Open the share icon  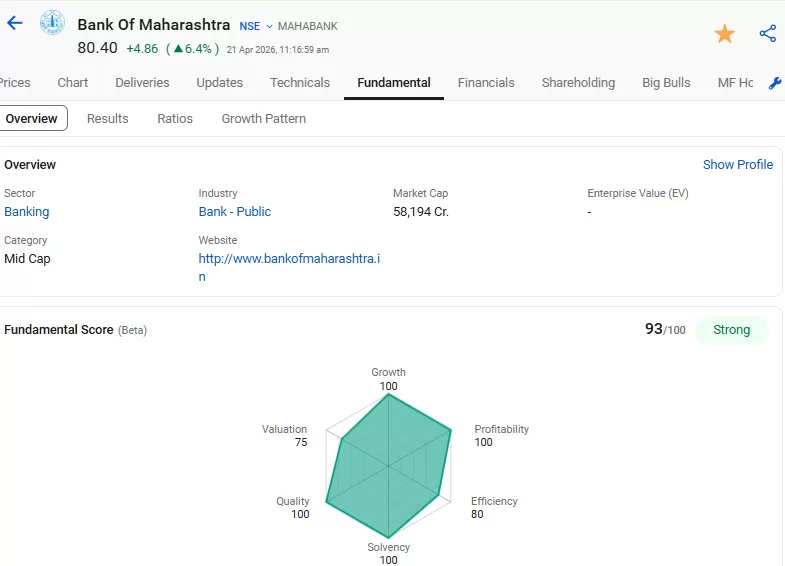[767, 34]
